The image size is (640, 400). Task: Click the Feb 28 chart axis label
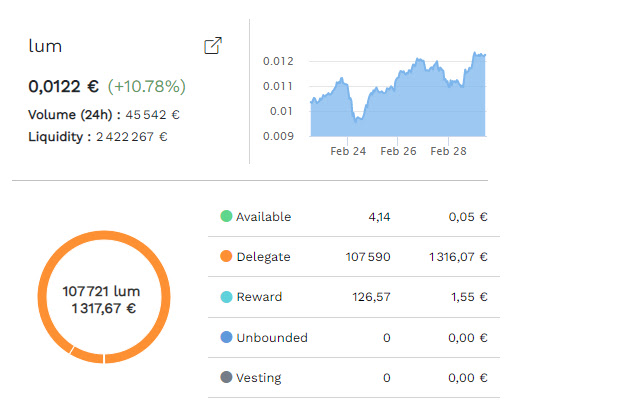[448, 151]
